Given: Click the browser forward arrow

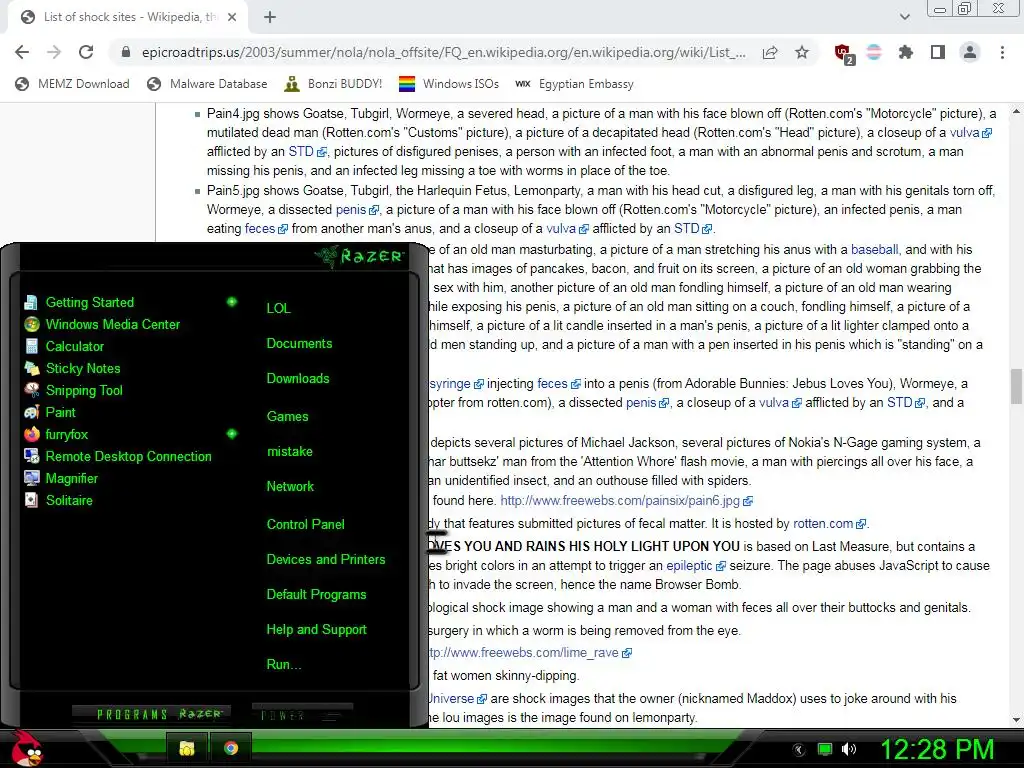Looking at the screenshot, I should point(54,52).
